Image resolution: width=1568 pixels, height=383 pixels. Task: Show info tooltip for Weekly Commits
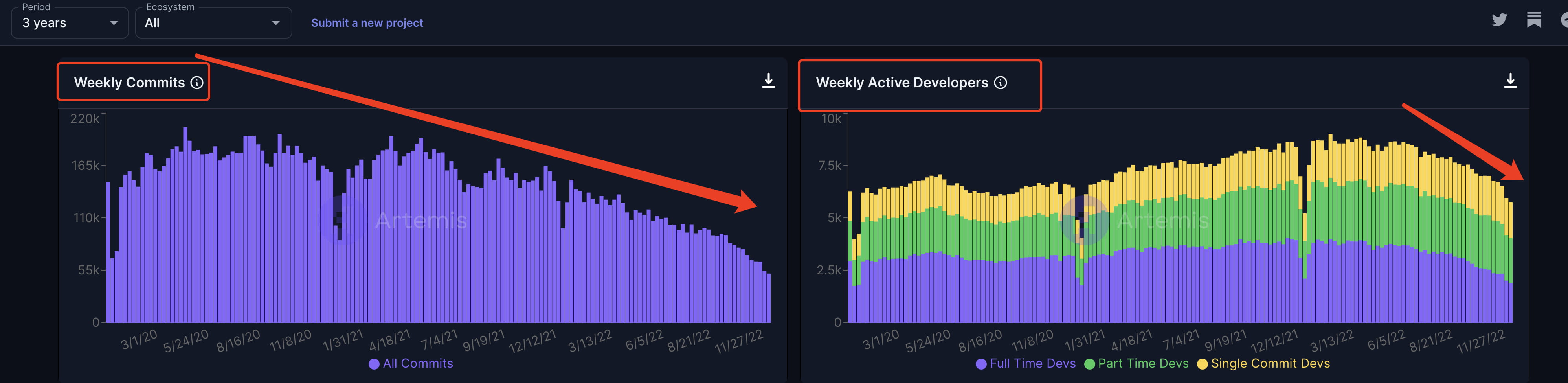(196, 83)
